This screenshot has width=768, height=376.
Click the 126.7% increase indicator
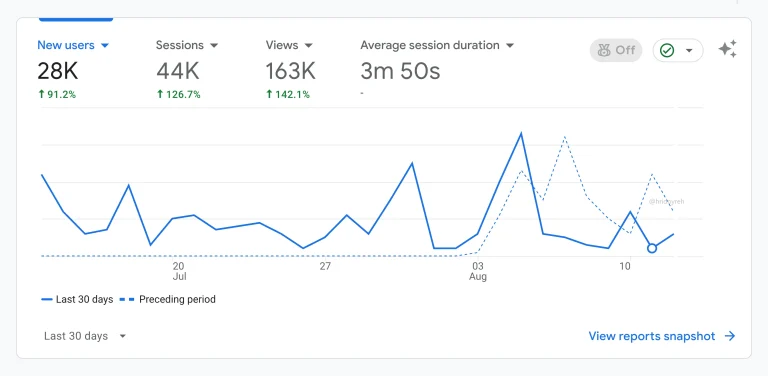(x=178, y=94)
